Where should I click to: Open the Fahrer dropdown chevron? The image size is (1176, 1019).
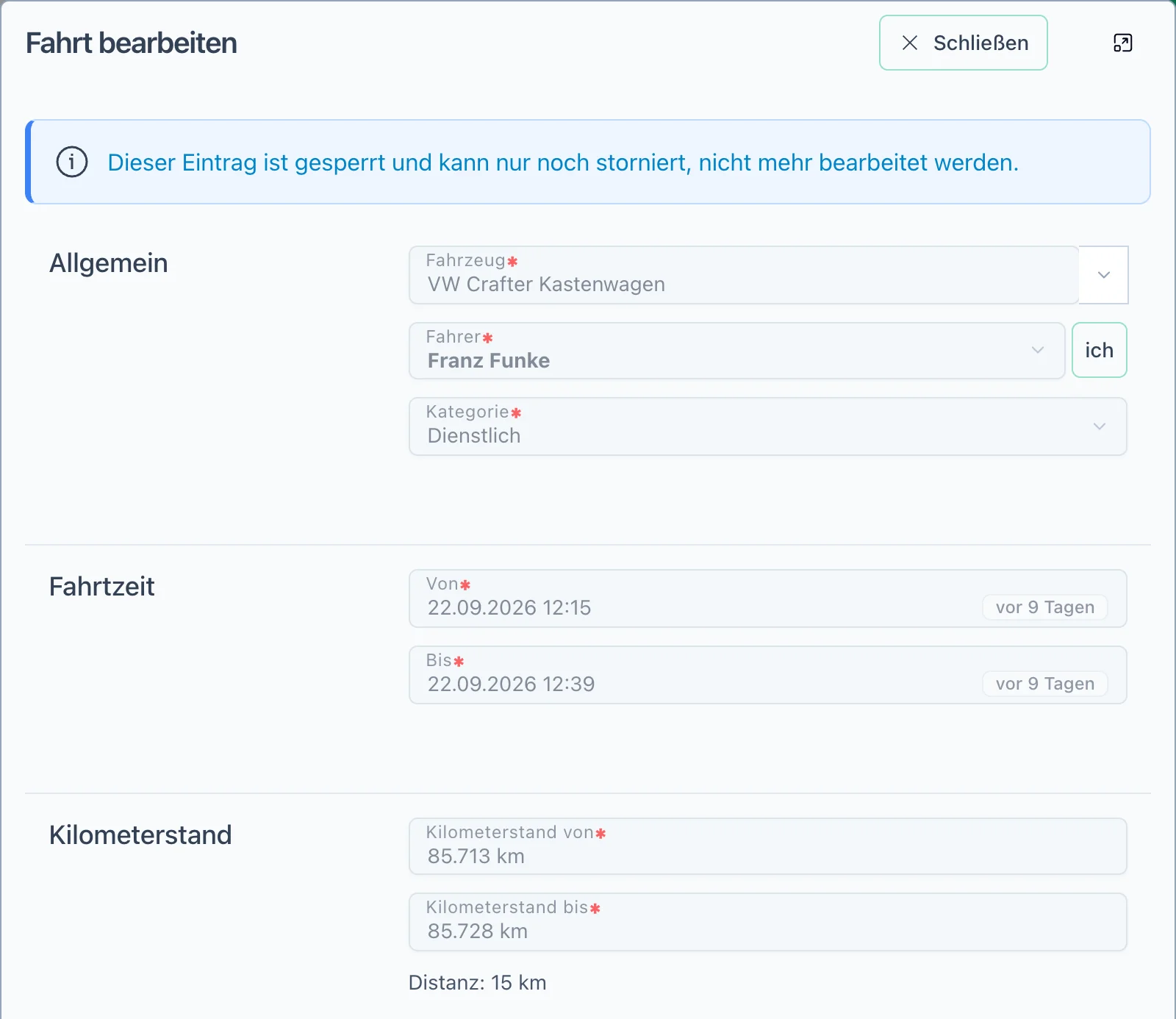click(1037, 350)
